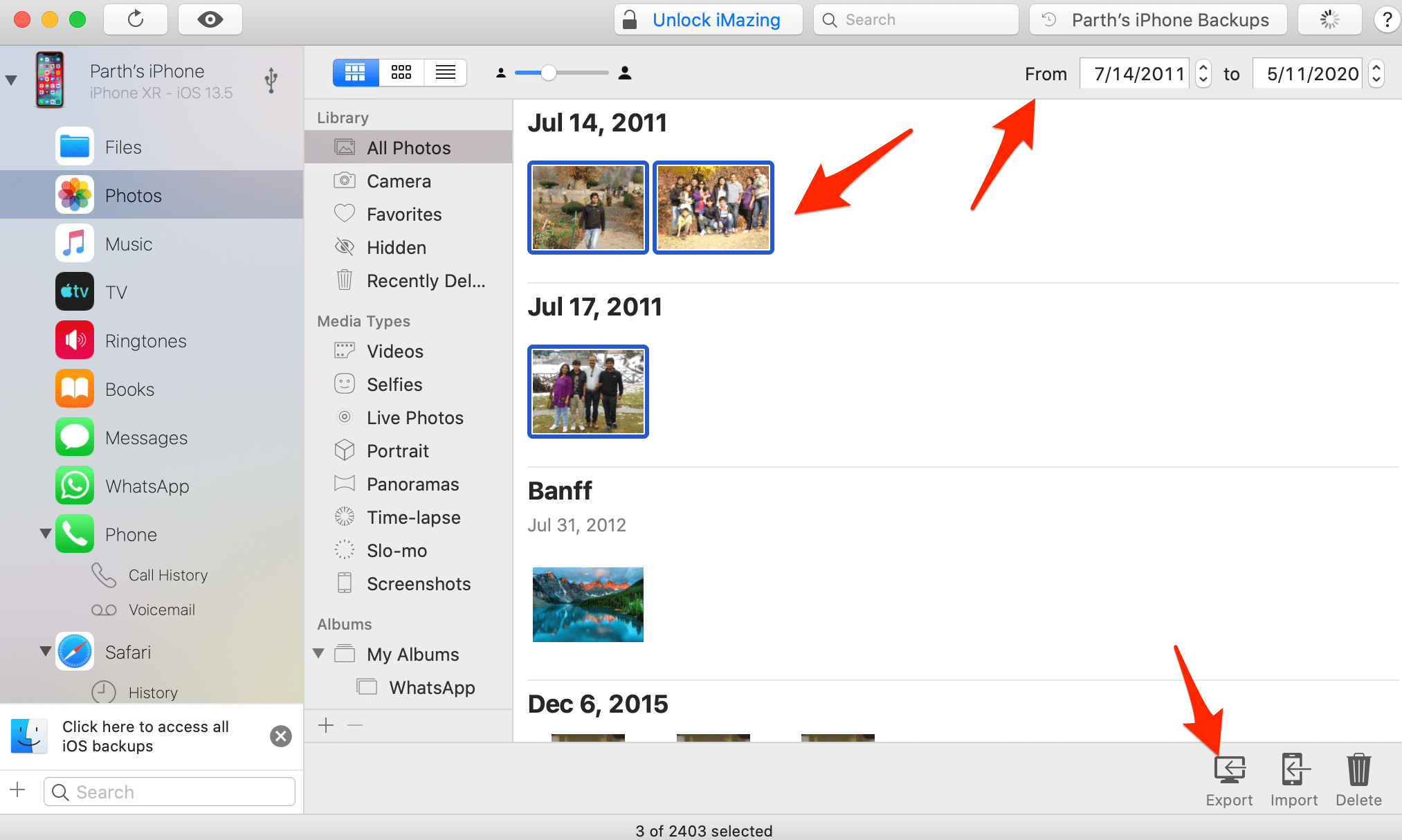The image size is (1402, 840).
Task: Expand My Albums in the sidebar
Action: point(322,655)
